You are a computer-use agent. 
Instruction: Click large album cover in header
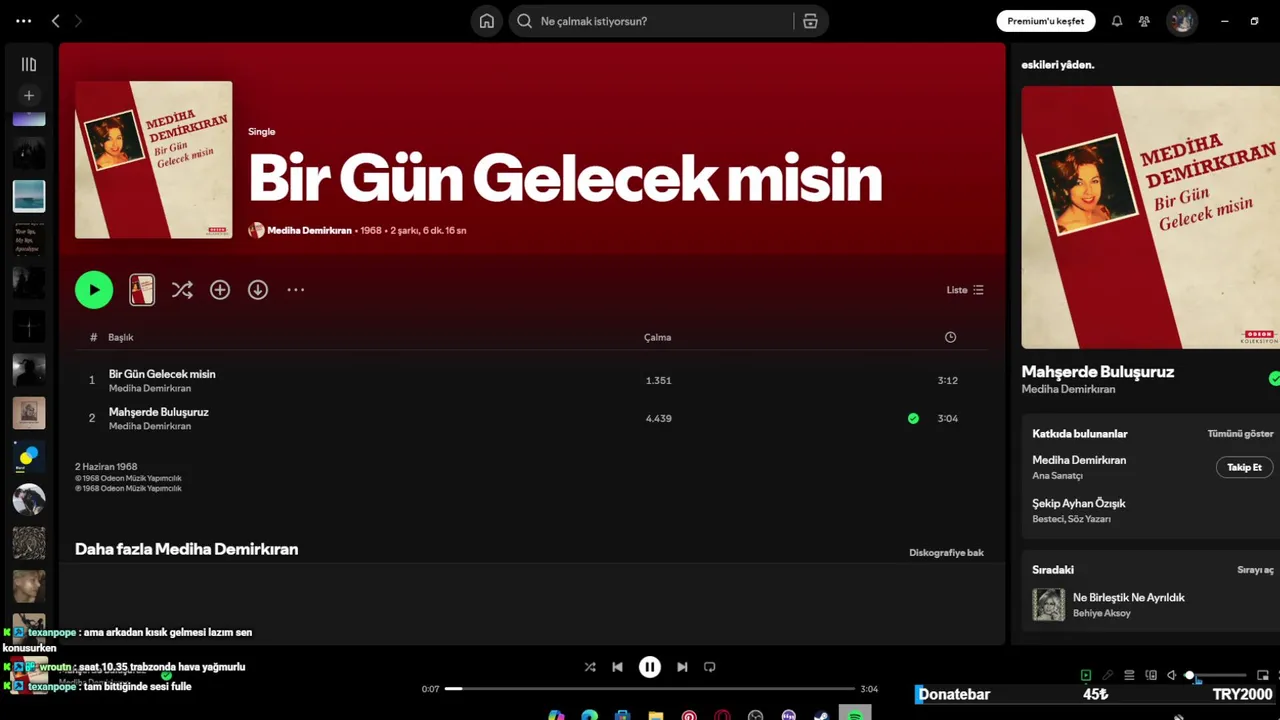[x=154, y=160]
